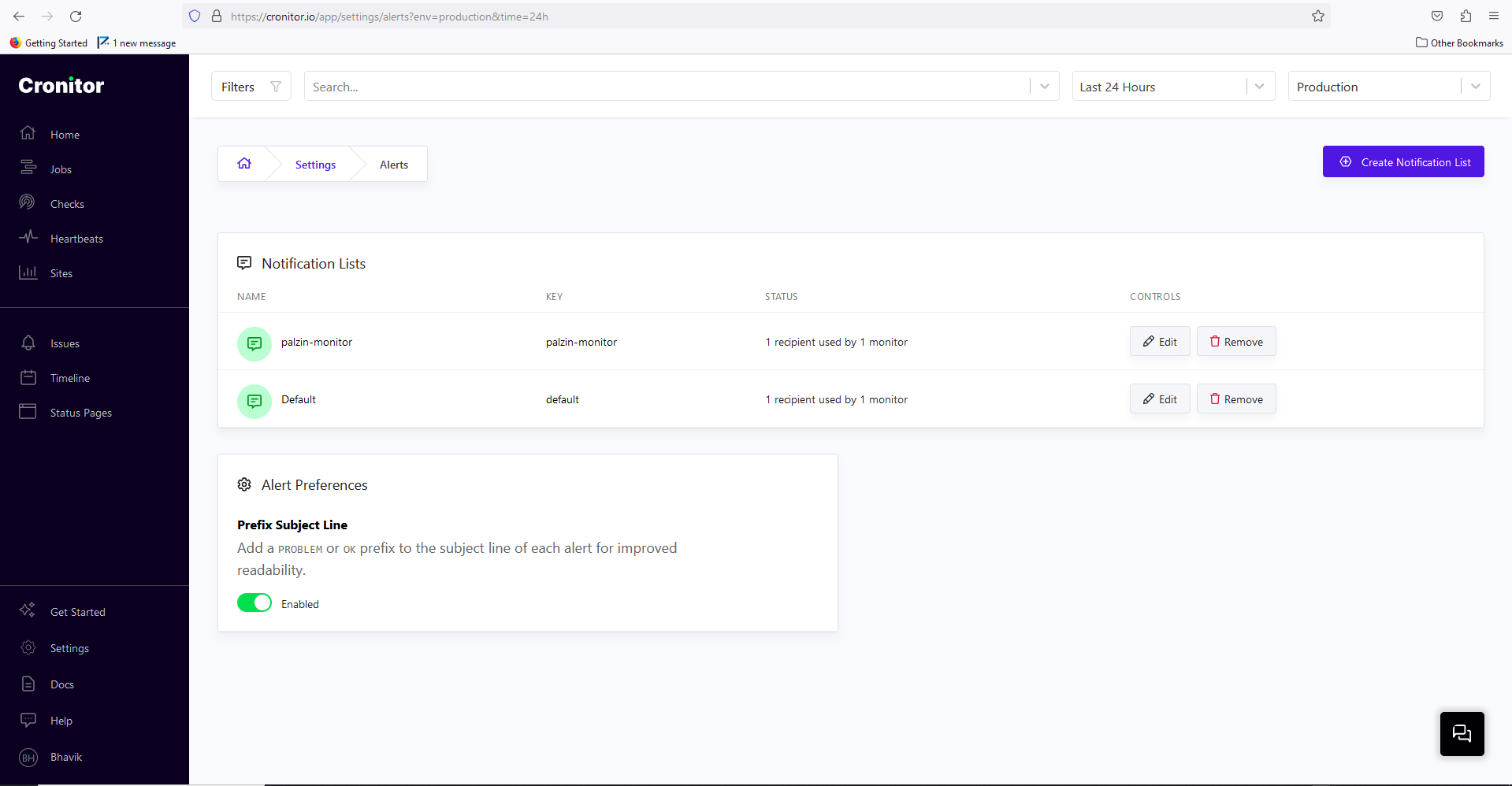Click the Issues bell icon
Image resolution: width=1512 pixels, height=786 pixels.
(28, 343)
